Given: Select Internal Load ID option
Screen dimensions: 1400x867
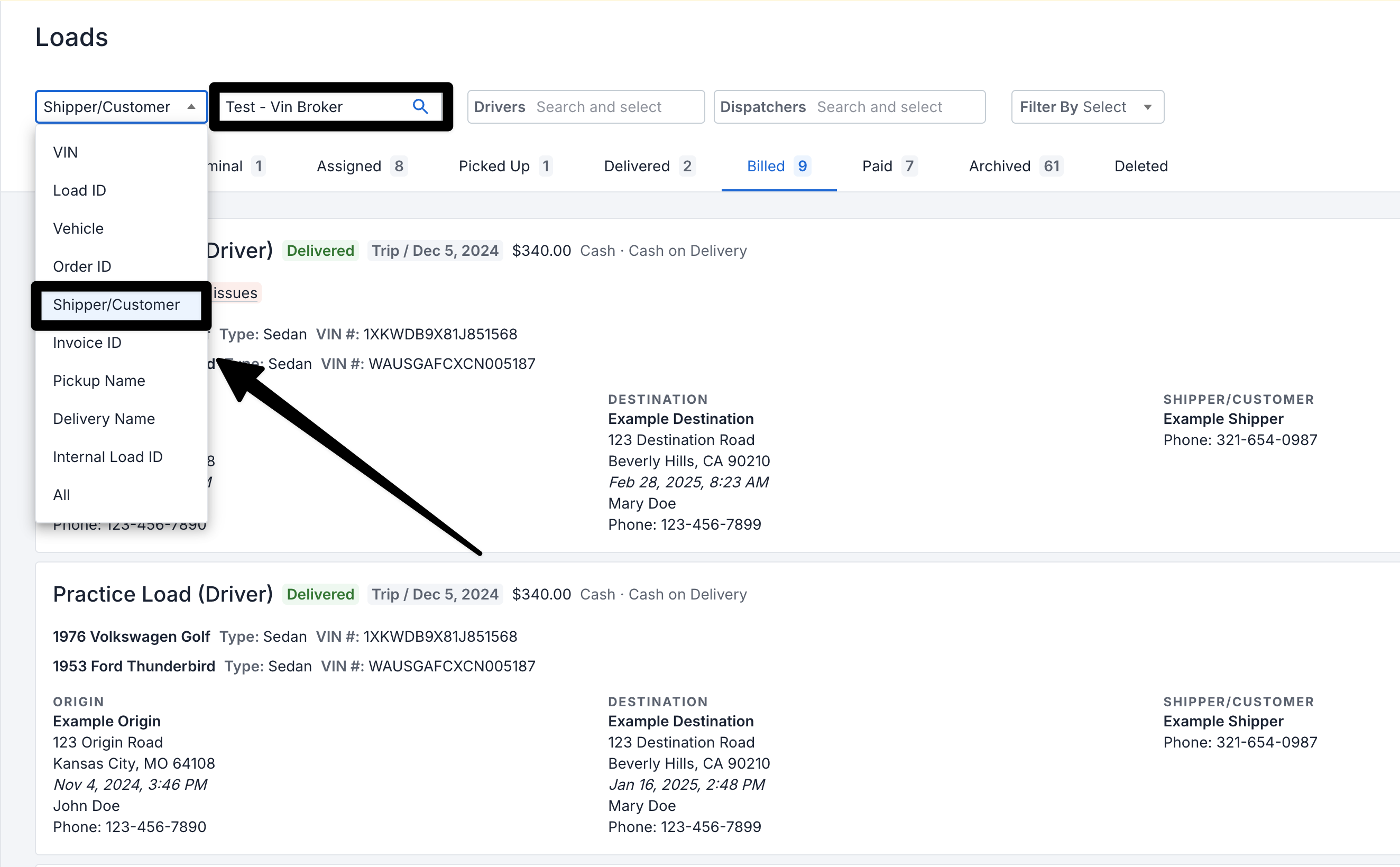Looking at the screenshot, I should pyautogui.click(x=121, y=457).
